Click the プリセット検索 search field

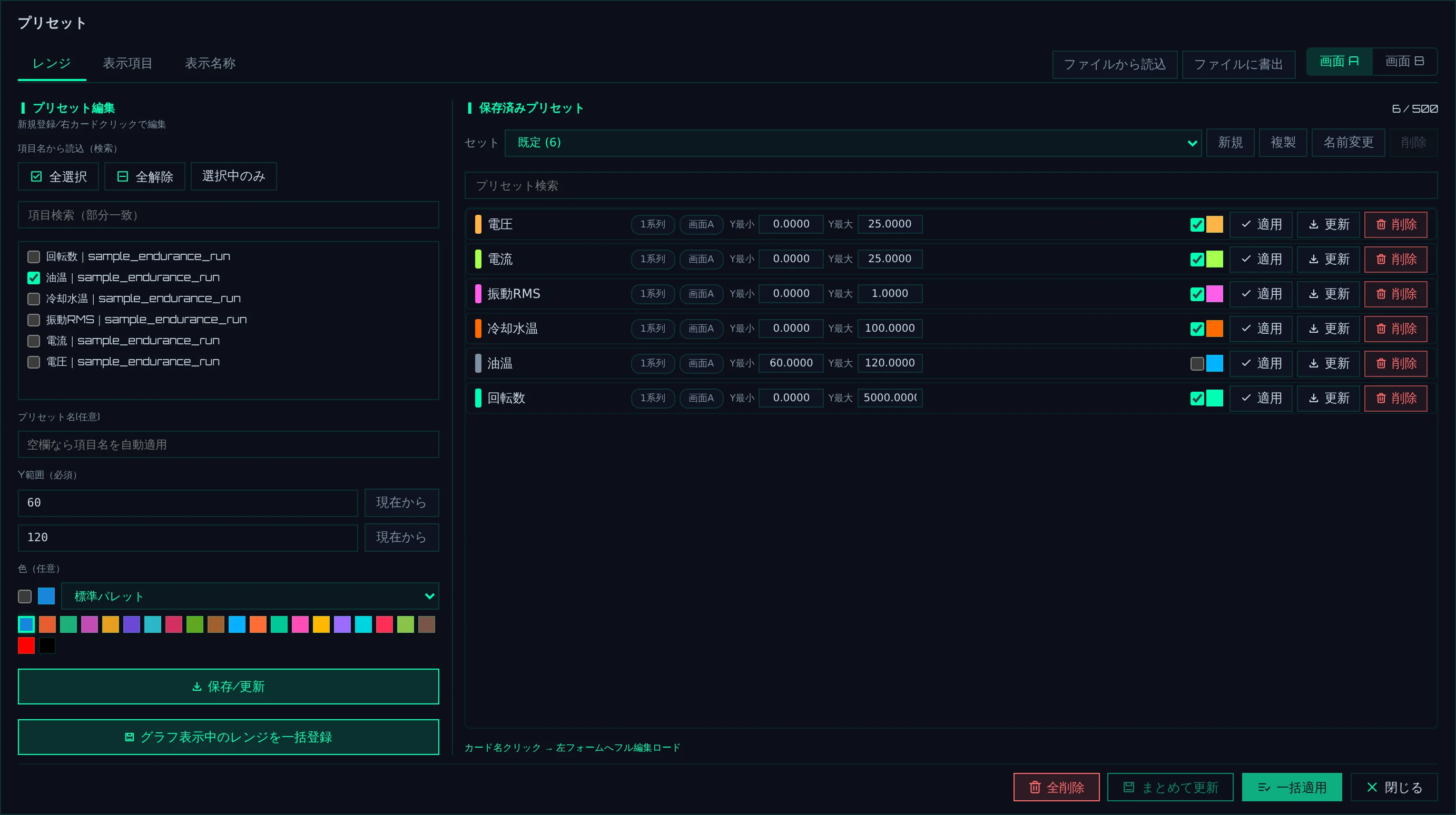(x=951, y=186)
